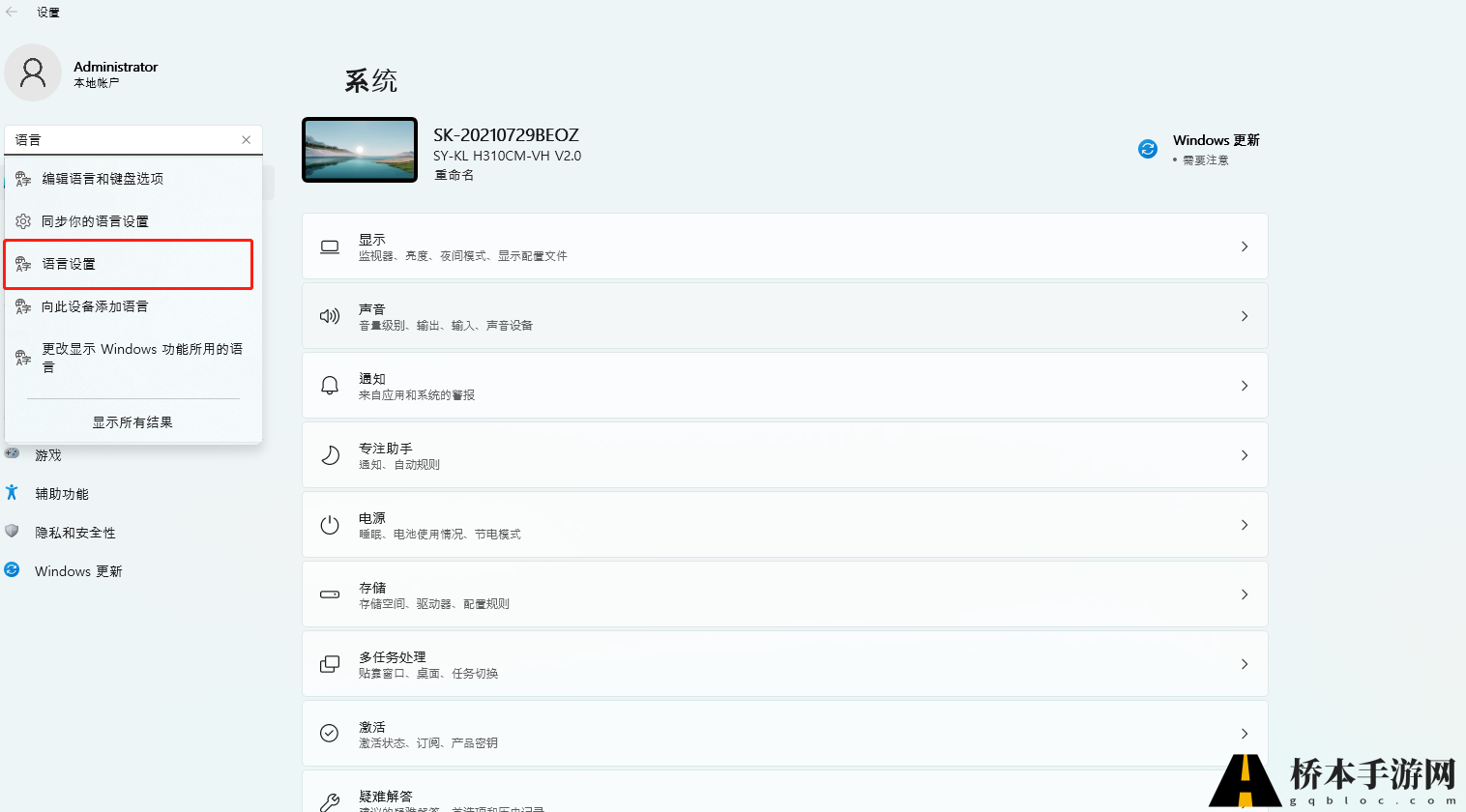The image size is (1466, 812).
Task: Open 辅助功能 in the sidebar
Action: tap(62, 494)
